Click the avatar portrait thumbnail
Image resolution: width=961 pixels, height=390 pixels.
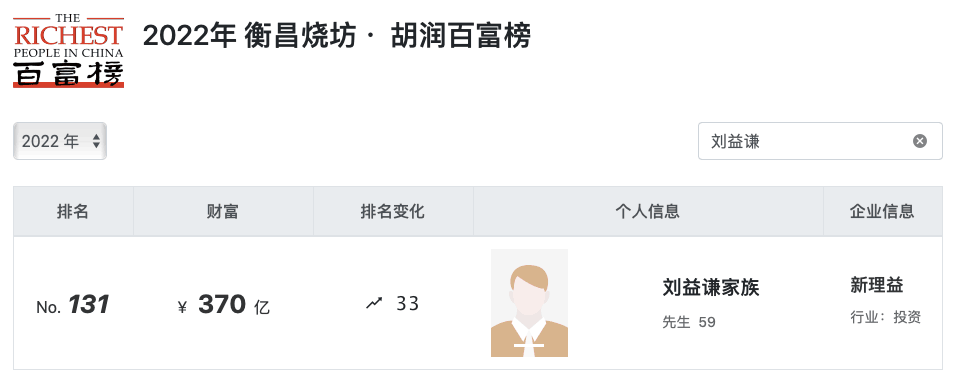click(x=530, y=303)
